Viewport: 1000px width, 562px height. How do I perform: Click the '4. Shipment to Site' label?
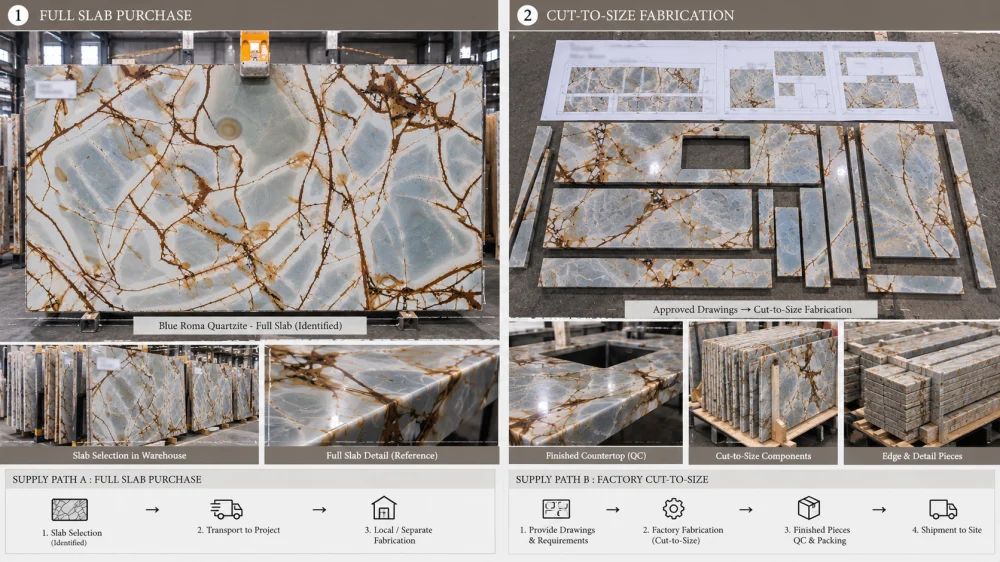[946, 530]
